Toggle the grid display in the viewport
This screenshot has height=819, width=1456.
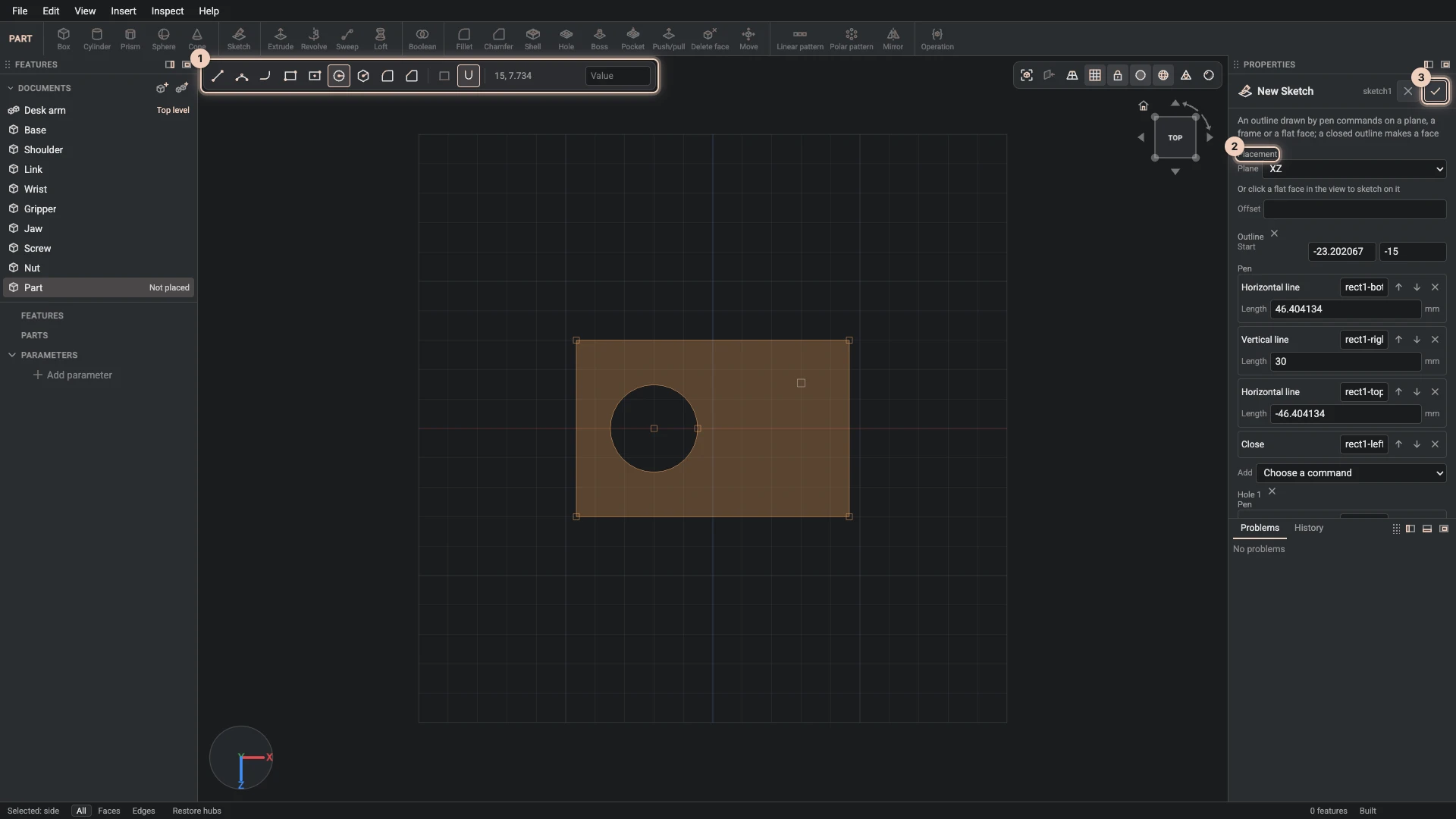tap(1095, 75)
